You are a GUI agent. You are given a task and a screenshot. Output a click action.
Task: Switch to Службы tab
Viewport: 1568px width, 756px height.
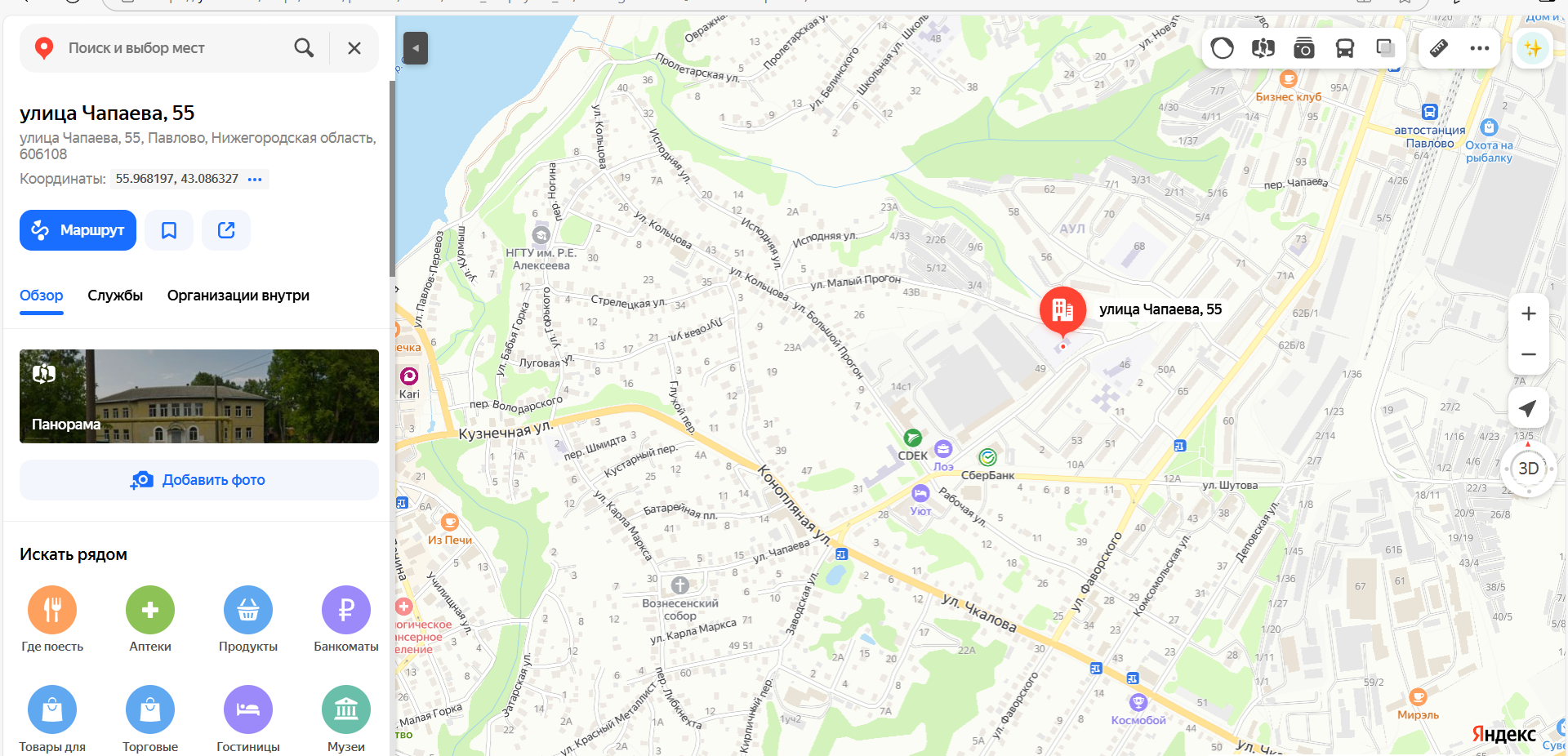[x=115, y=296]
